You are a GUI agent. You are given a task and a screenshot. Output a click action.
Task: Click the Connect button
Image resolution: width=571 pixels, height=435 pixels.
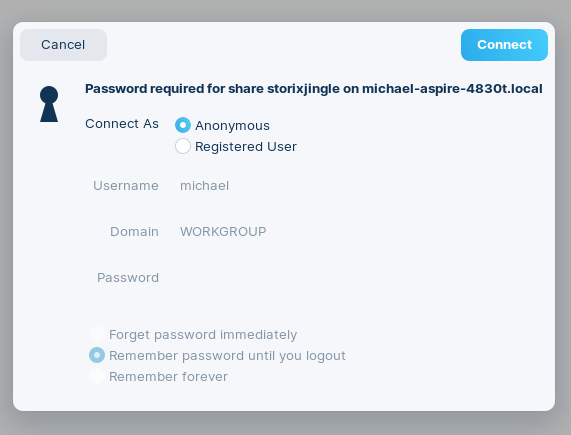(x=504, y=45)
